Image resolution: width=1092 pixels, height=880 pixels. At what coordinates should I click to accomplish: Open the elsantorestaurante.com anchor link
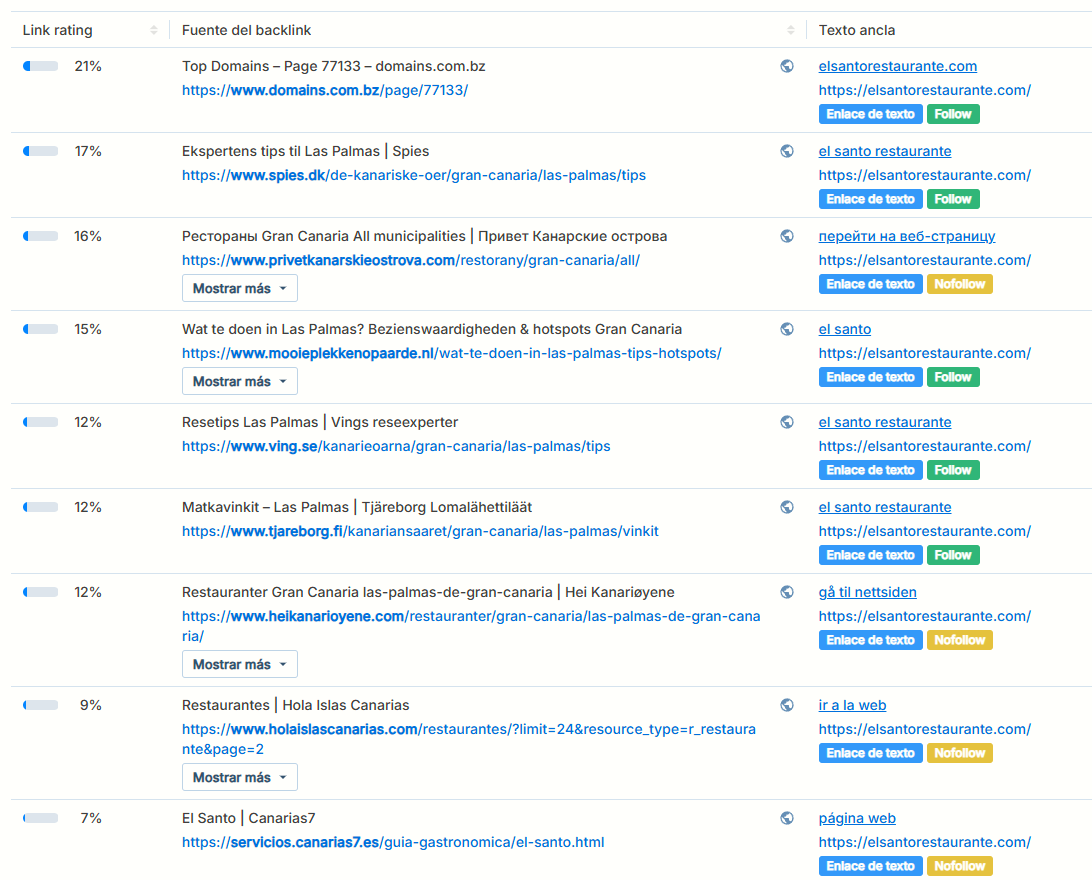[x=897, y=65]
